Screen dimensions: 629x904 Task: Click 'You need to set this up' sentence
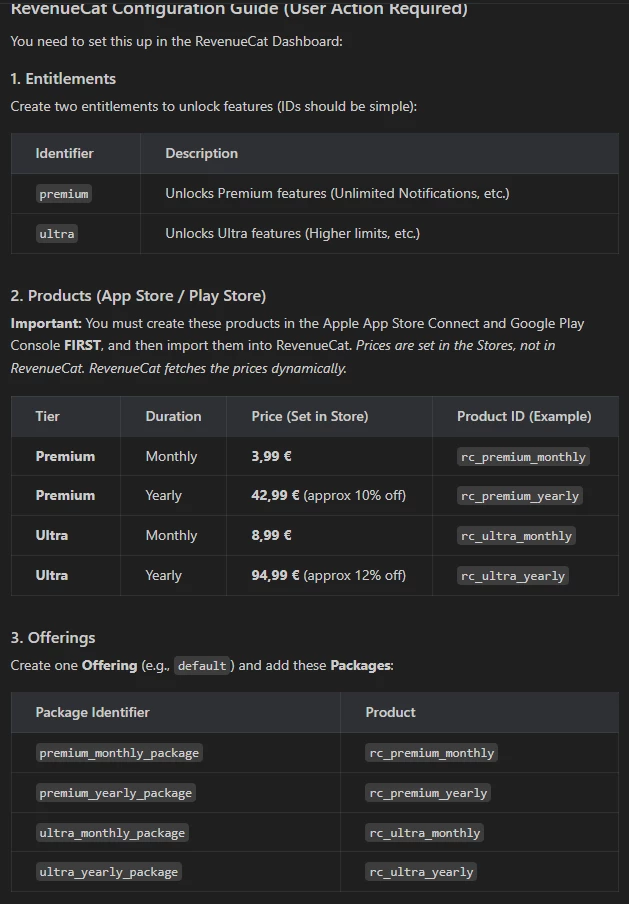click(176, 42)
